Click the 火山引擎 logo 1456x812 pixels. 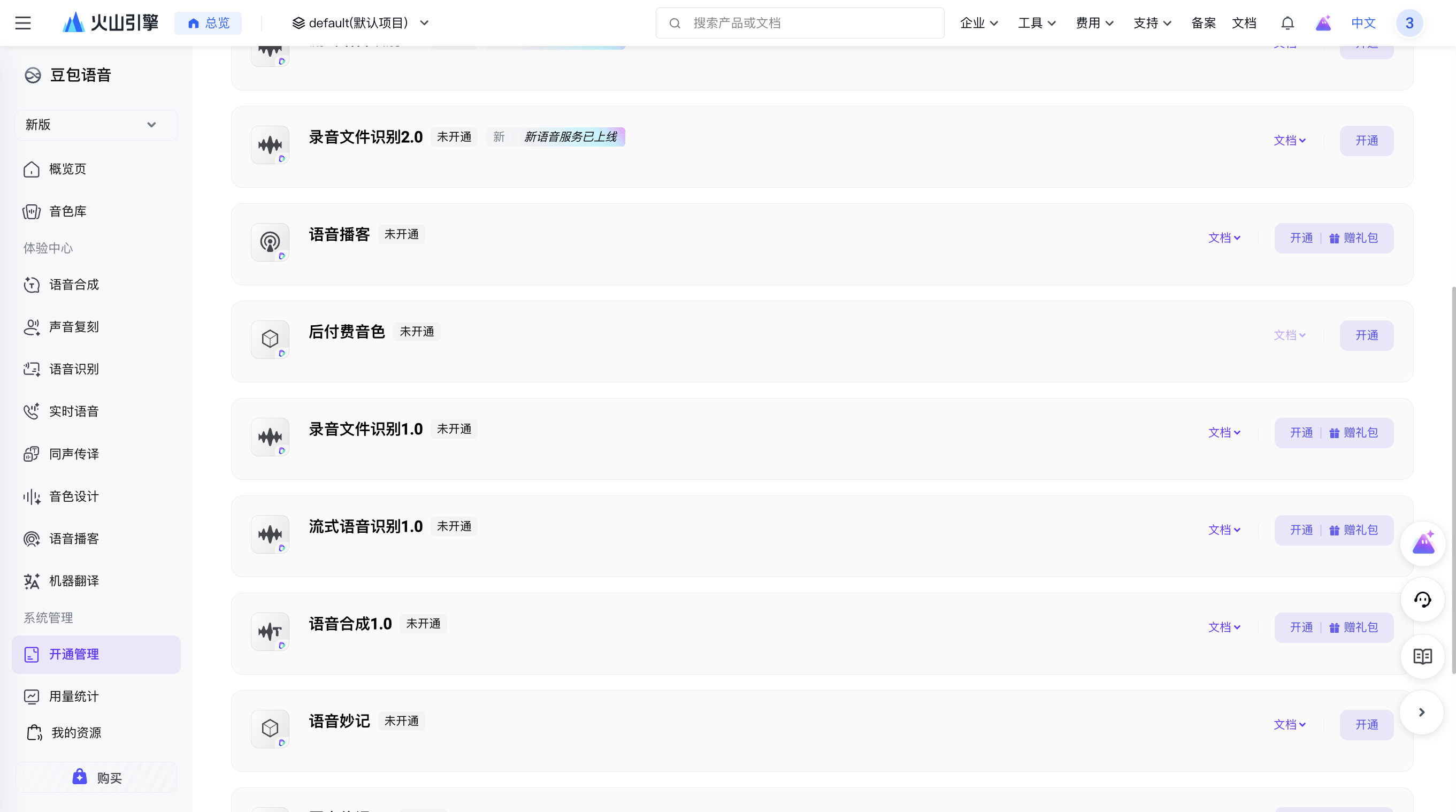pyautogui.click(x=110, y=23)
